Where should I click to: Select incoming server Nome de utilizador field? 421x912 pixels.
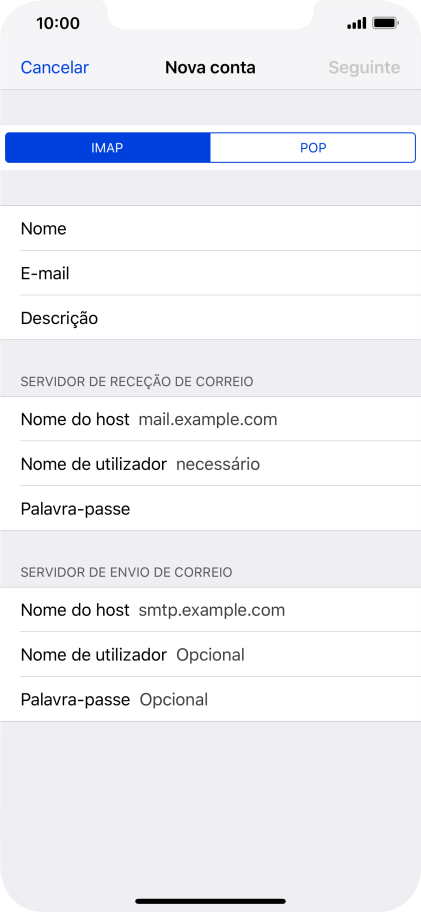click(210, 464)
